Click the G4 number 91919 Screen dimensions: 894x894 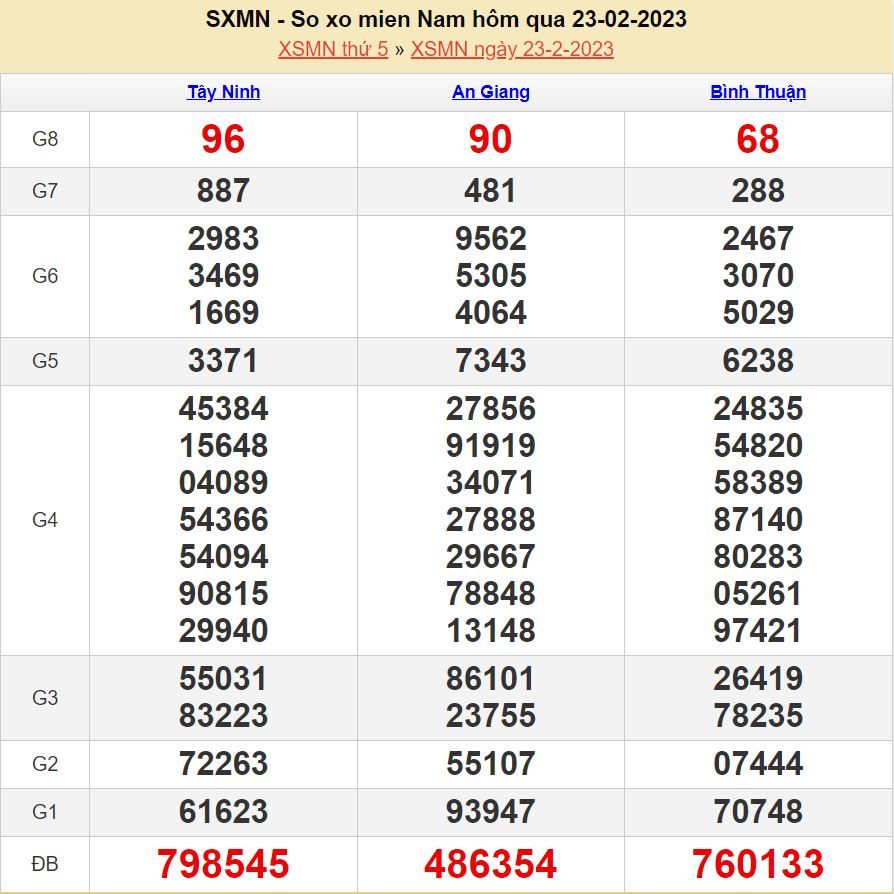[490, 446]
